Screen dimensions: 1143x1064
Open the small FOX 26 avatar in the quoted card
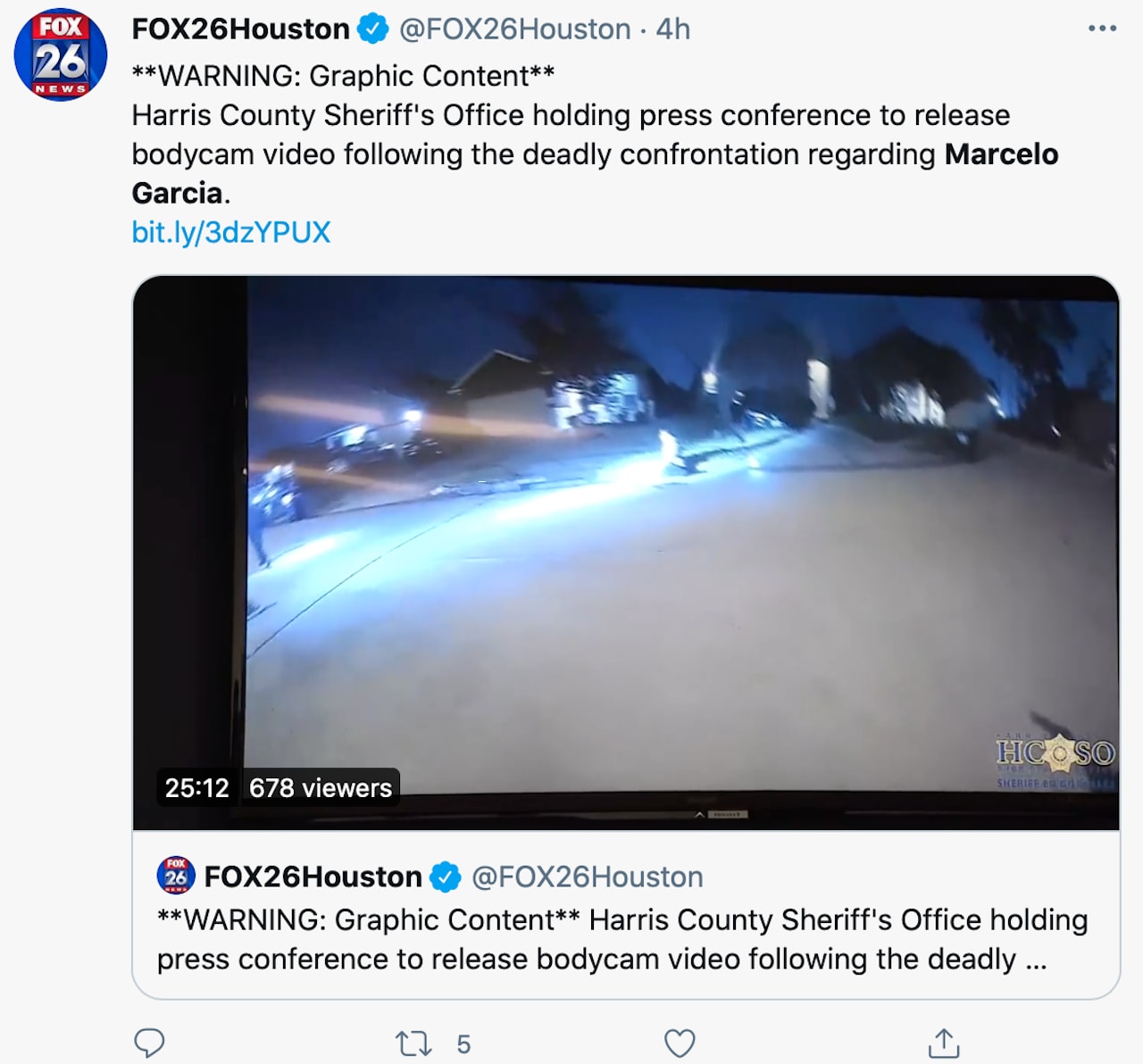click(176, 876)
